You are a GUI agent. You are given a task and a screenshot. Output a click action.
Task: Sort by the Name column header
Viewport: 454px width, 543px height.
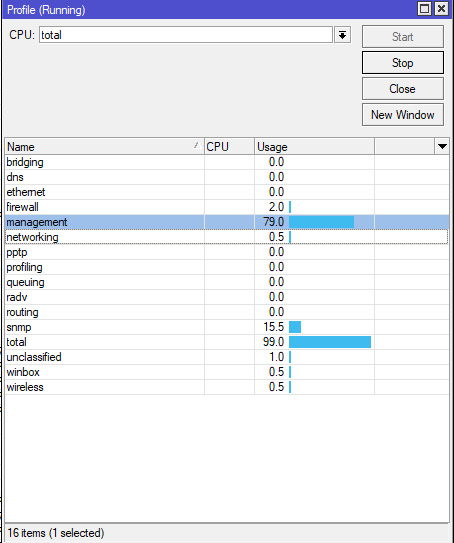point(104,146)
